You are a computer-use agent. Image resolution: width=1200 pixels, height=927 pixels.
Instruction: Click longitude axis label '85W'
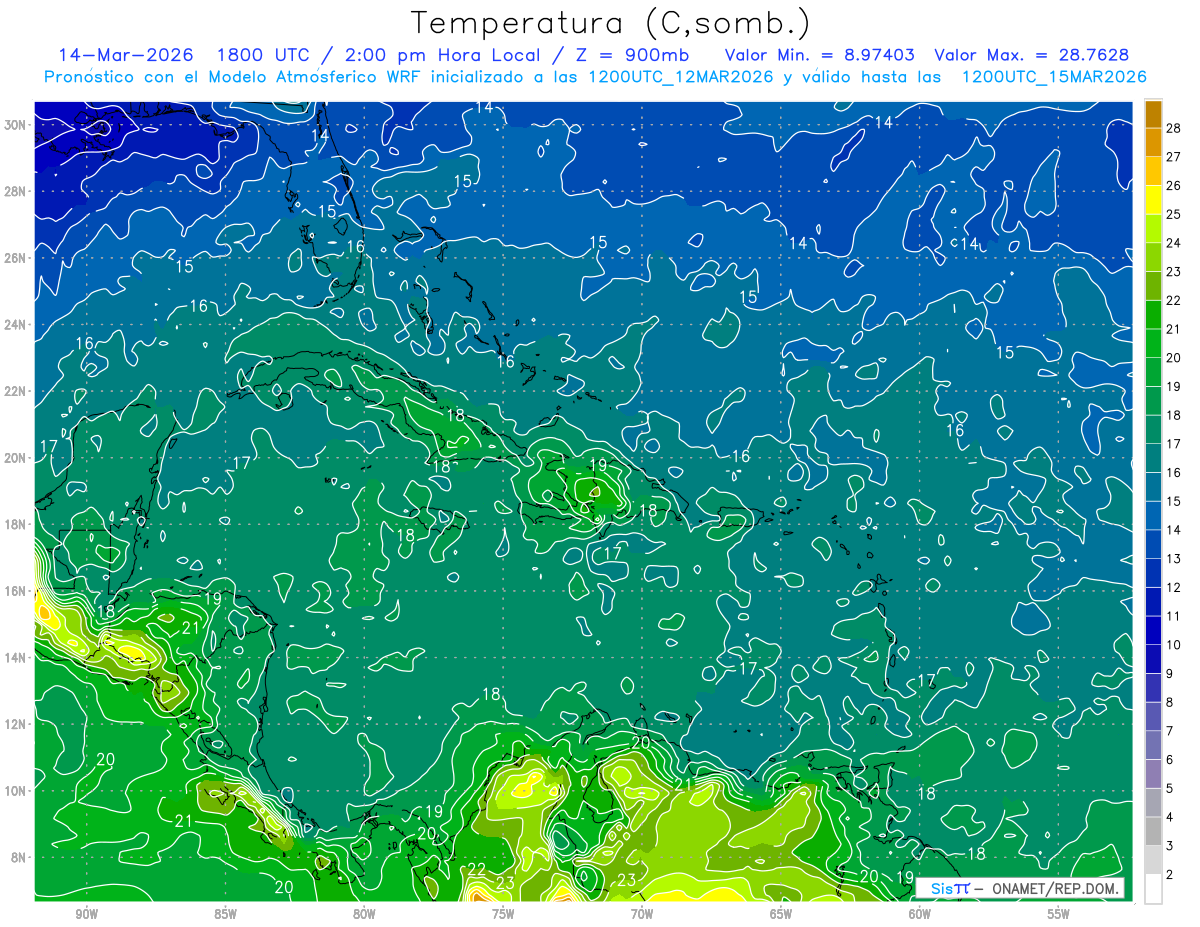pyautogui.click(x=225, y=914)
